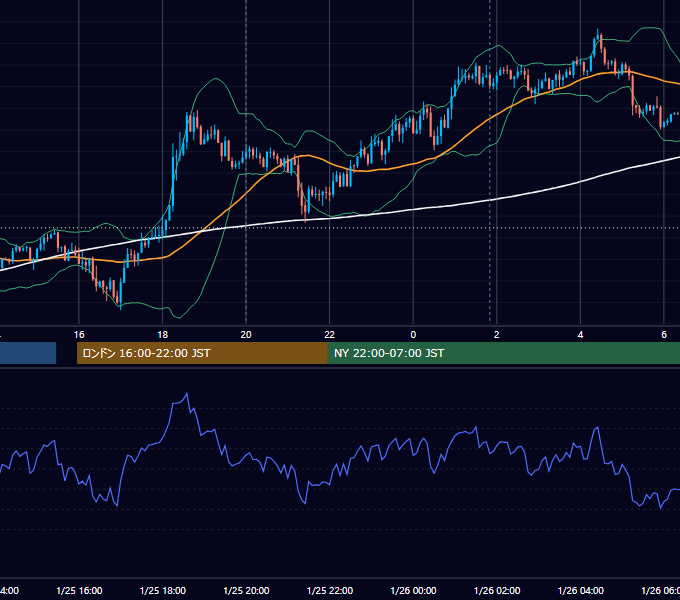Image resolution: width=680 pixels, height=600 pixels.
Task: Click the 1/26 02:00 time label
Action: click(497, 590)
